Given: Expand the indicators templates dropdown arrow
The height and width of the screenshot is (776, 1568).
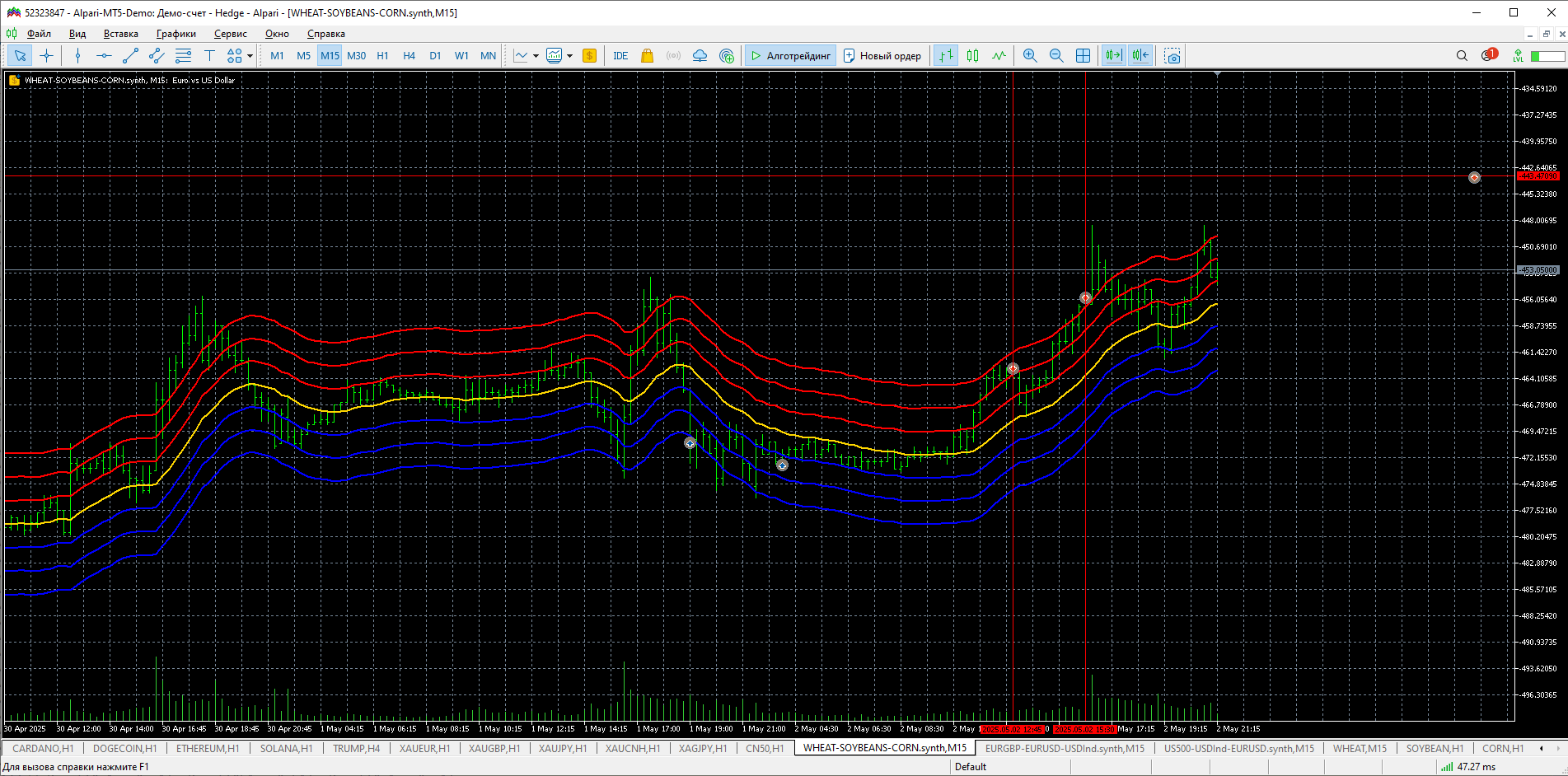Looking at the screenshot, I should click(569, 56).
